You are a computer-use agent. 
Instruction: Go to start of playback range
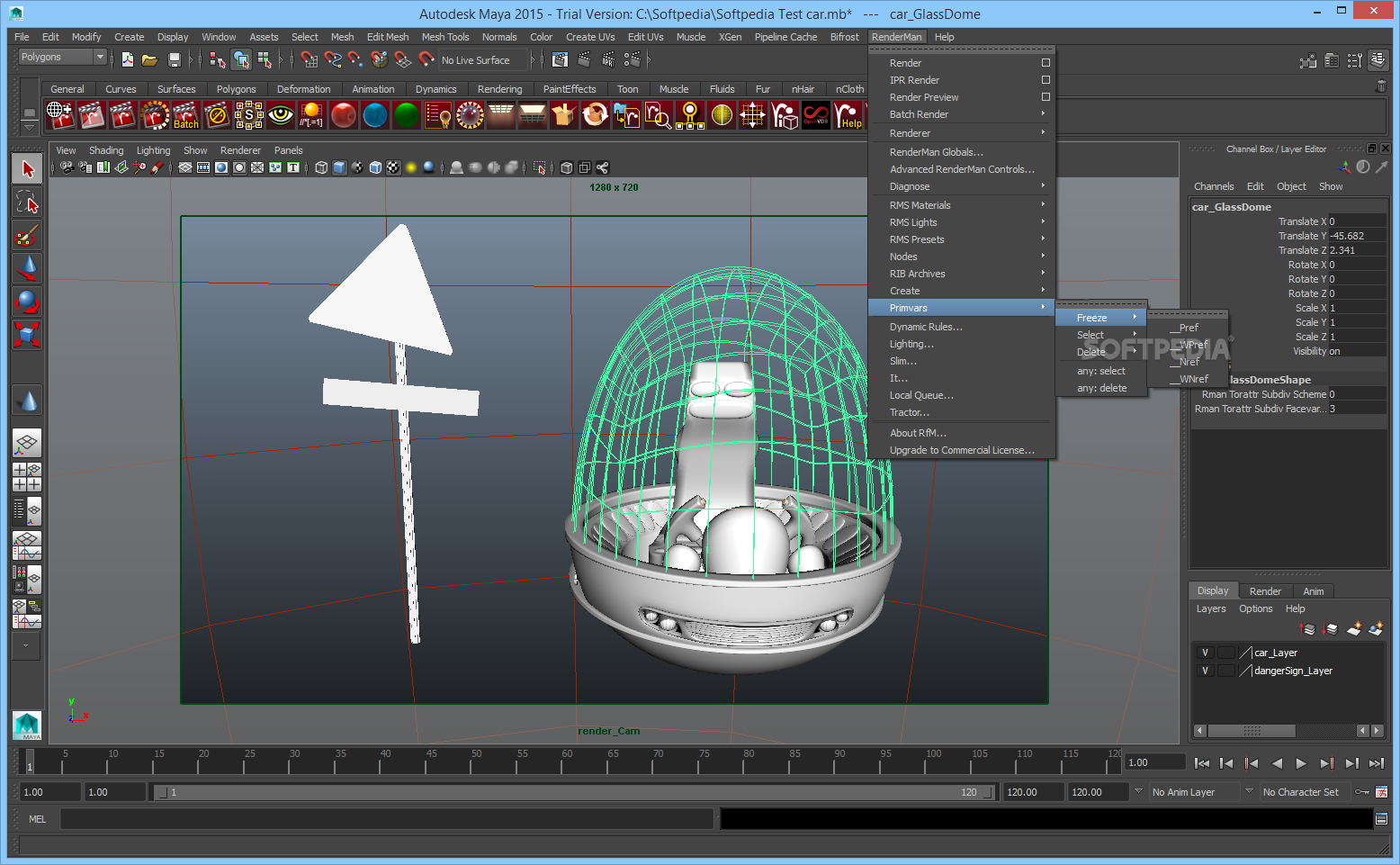[x=1201, y=763]
